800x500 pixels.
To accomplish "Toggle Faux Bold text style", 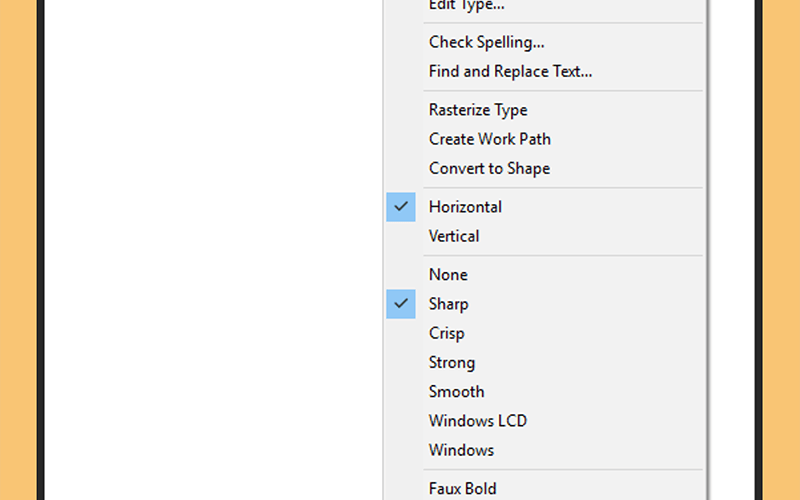I will 544,488.
